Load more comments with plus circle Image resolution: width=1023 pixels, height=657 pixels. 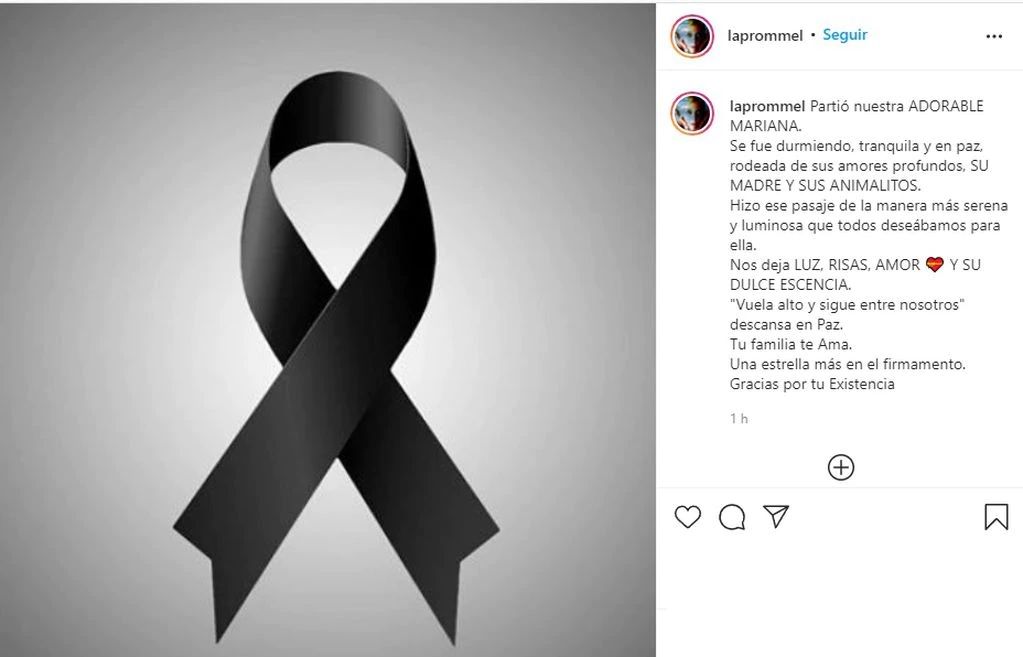point(841,467)
